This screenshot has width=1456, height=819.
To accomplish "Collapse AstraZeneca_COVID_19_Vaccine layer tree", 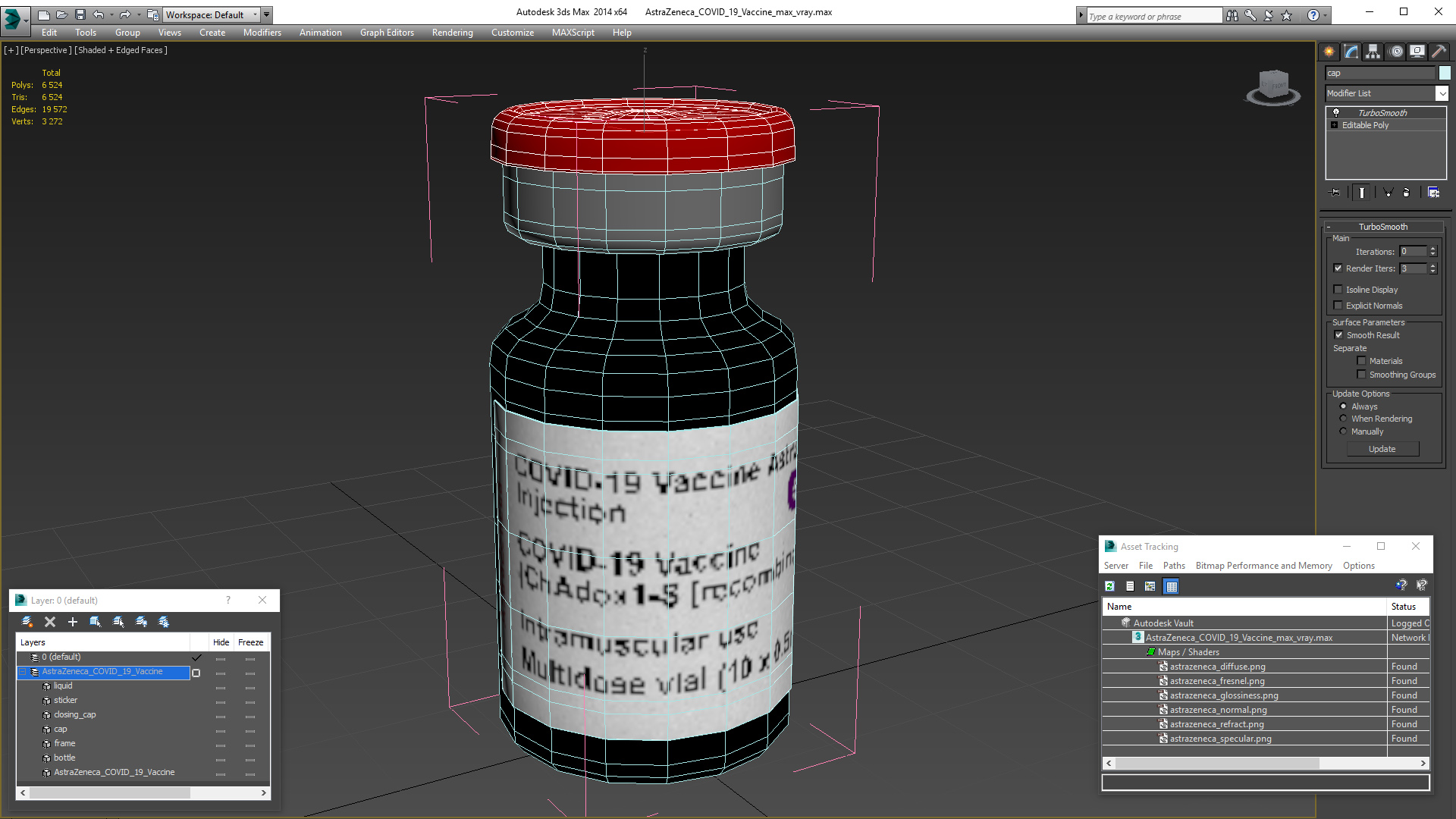I will (x=23, y=672).
